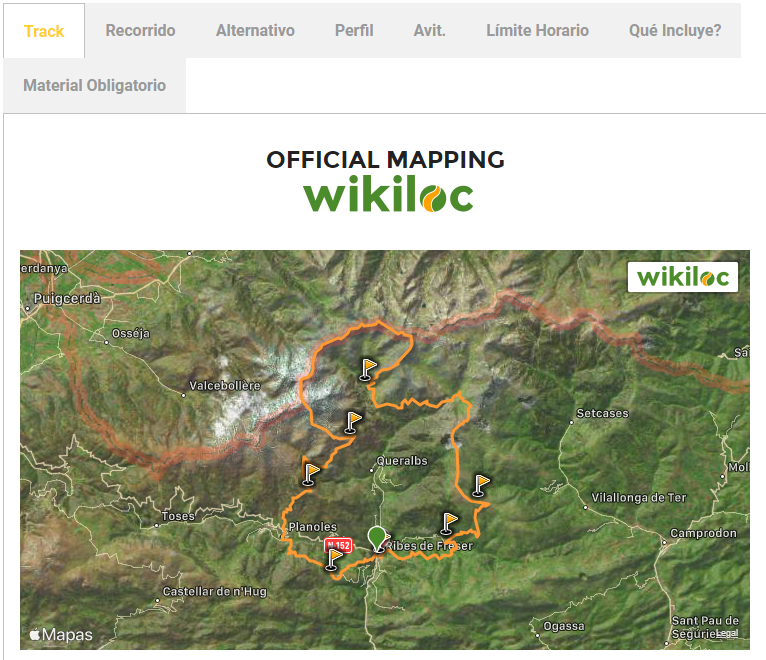Image resolution: width=766 pixels, height=660 pixels.
Task: Click the Wikiloc badge on the map
Action: click(682, 277)
